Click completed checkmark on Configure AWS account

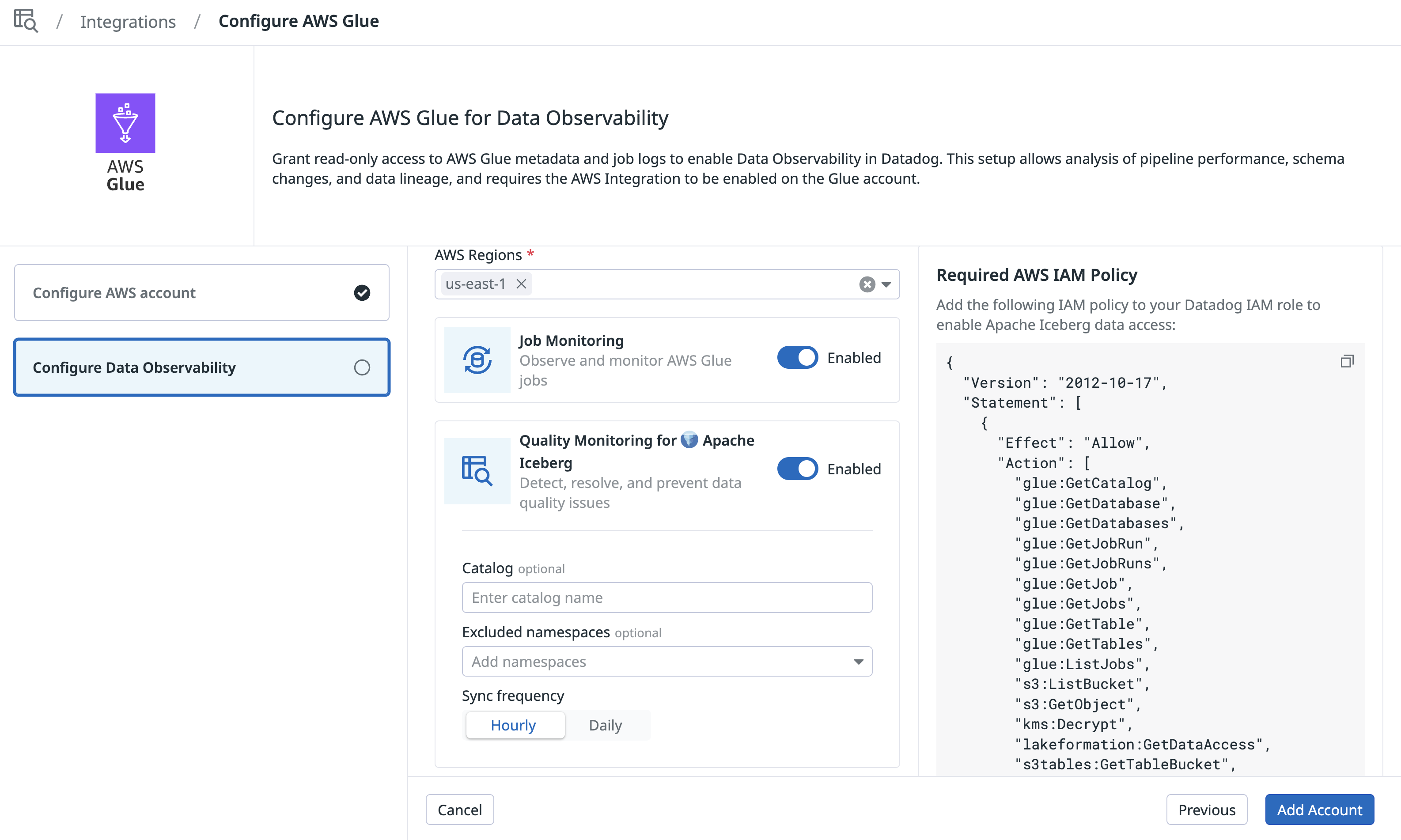[362, 293]
